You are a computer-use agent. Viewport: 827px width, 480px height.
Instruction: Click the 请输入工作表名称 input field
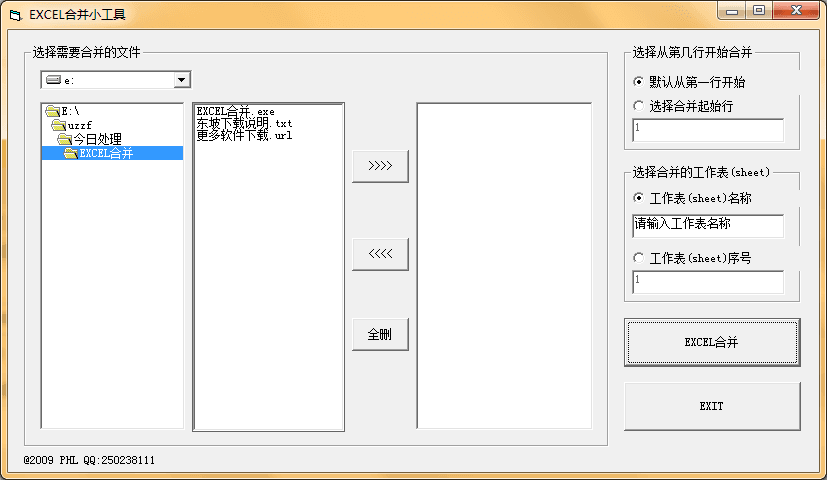pyautogui.click(x=708, y=226)
